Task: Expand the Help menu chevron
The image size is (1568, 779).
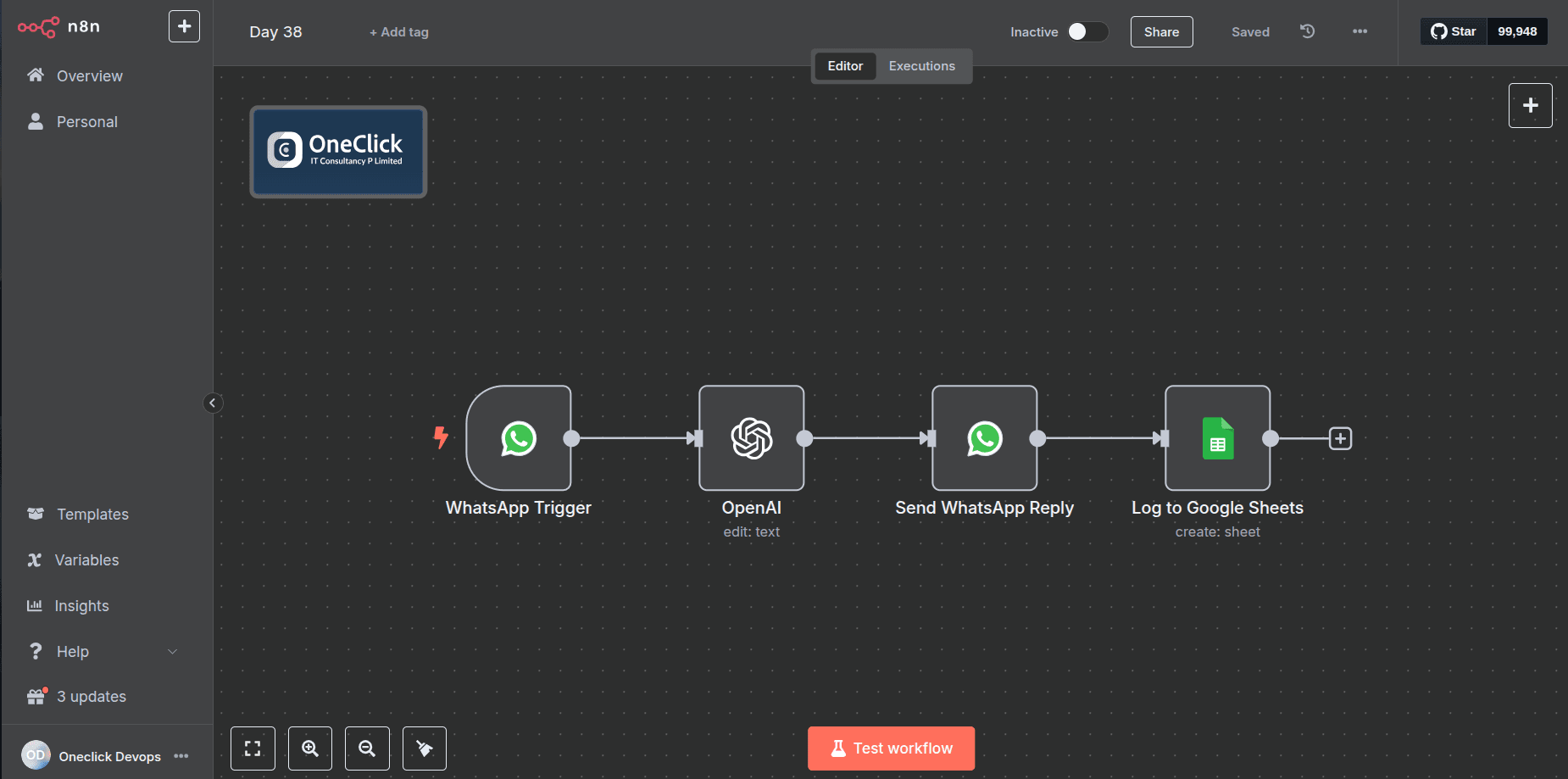Action: pos(173,652)
